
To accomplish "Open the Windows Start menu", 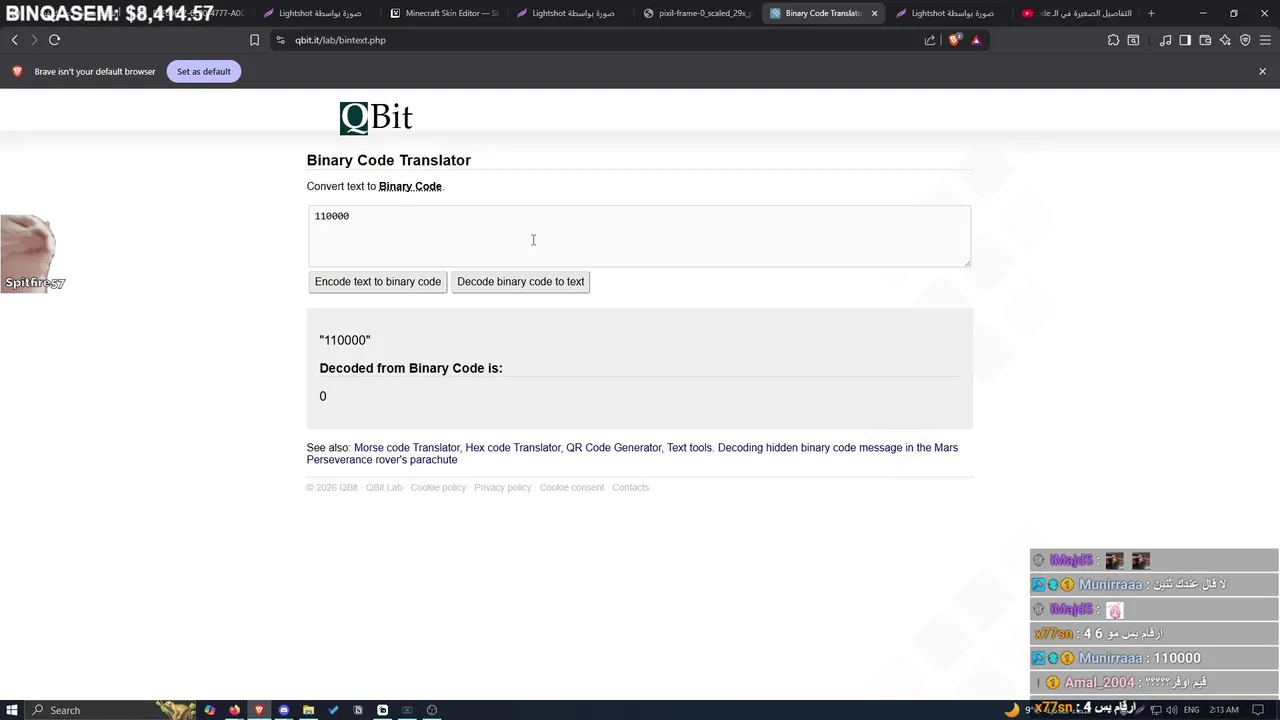I will pyautogui.click(x=12, y=710).
